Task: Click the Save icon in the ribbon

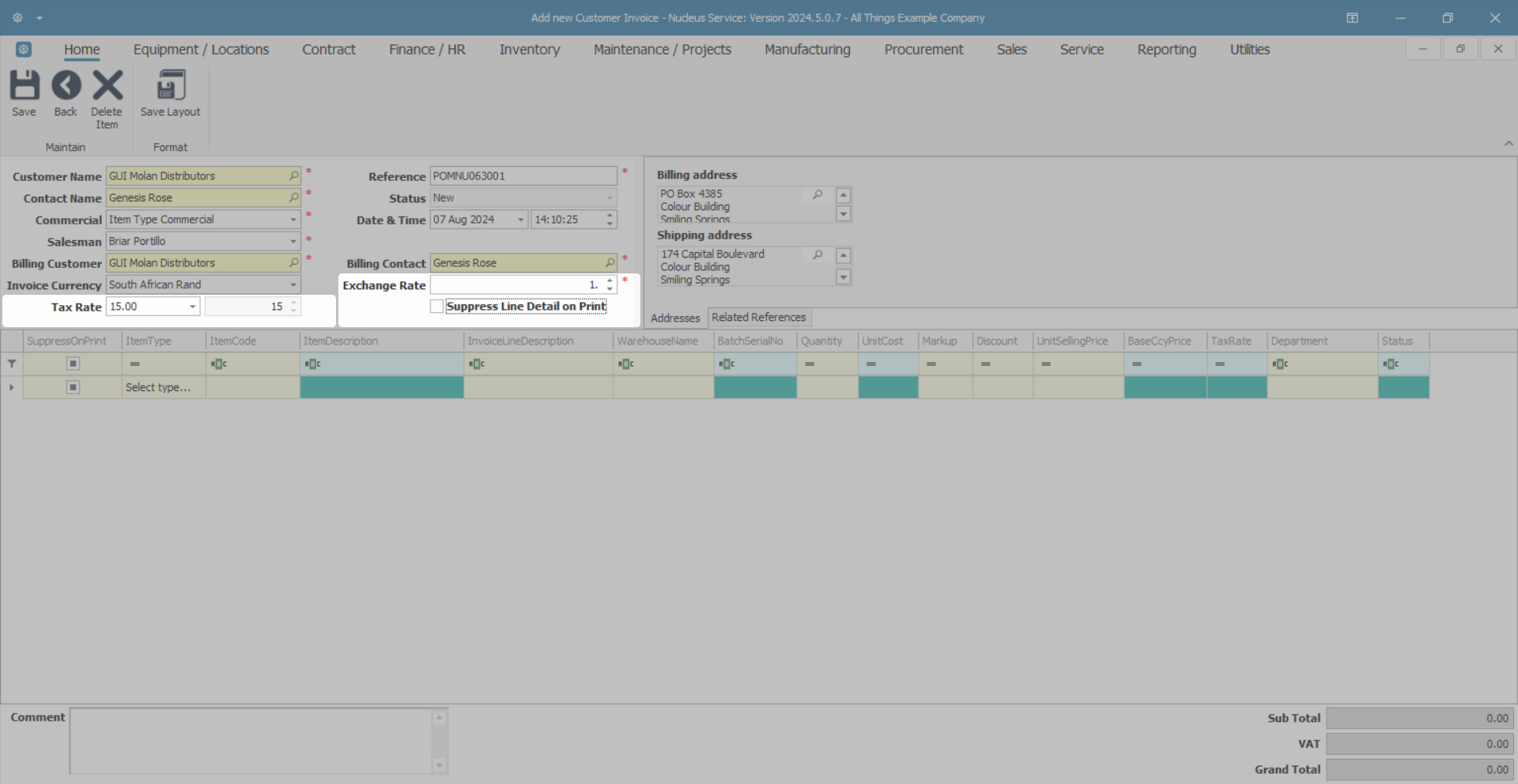Action: click(x=24, y=85)
